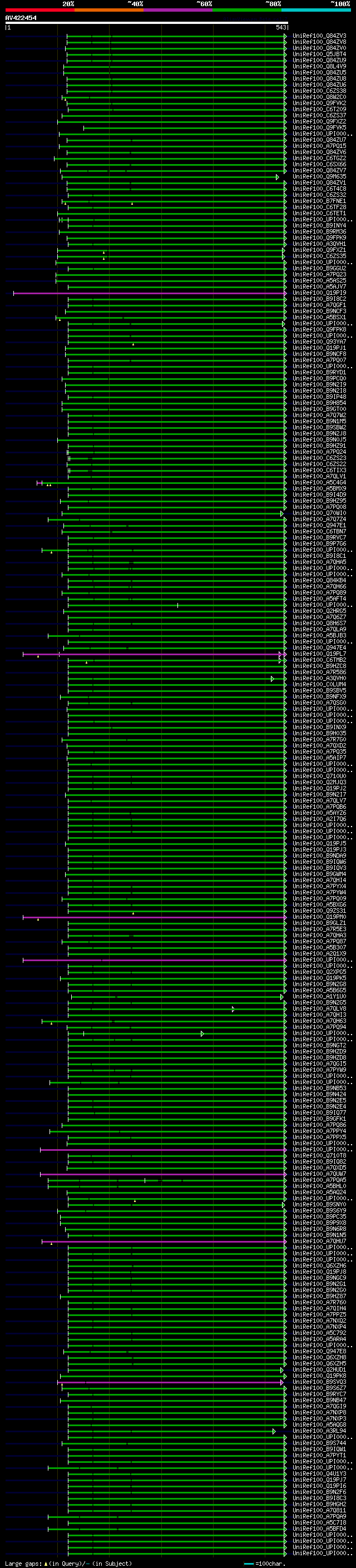Open hit UniRef100_A5AIP7
The image size is (356, 1568).
pos(319,758)
